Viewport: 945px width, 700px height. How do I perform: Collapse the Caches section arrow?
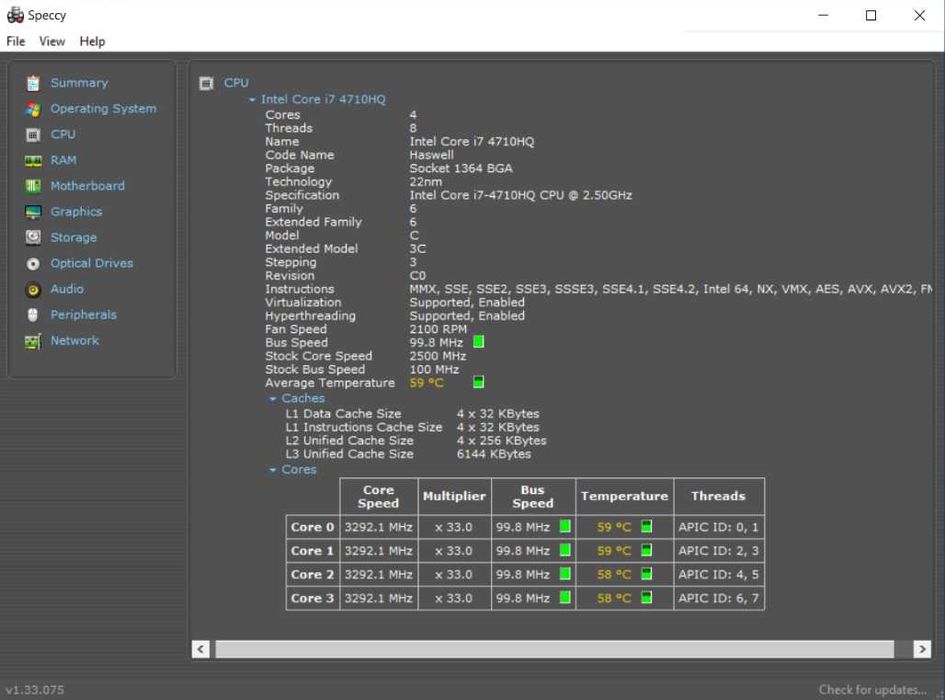click(x=273, y=399)
